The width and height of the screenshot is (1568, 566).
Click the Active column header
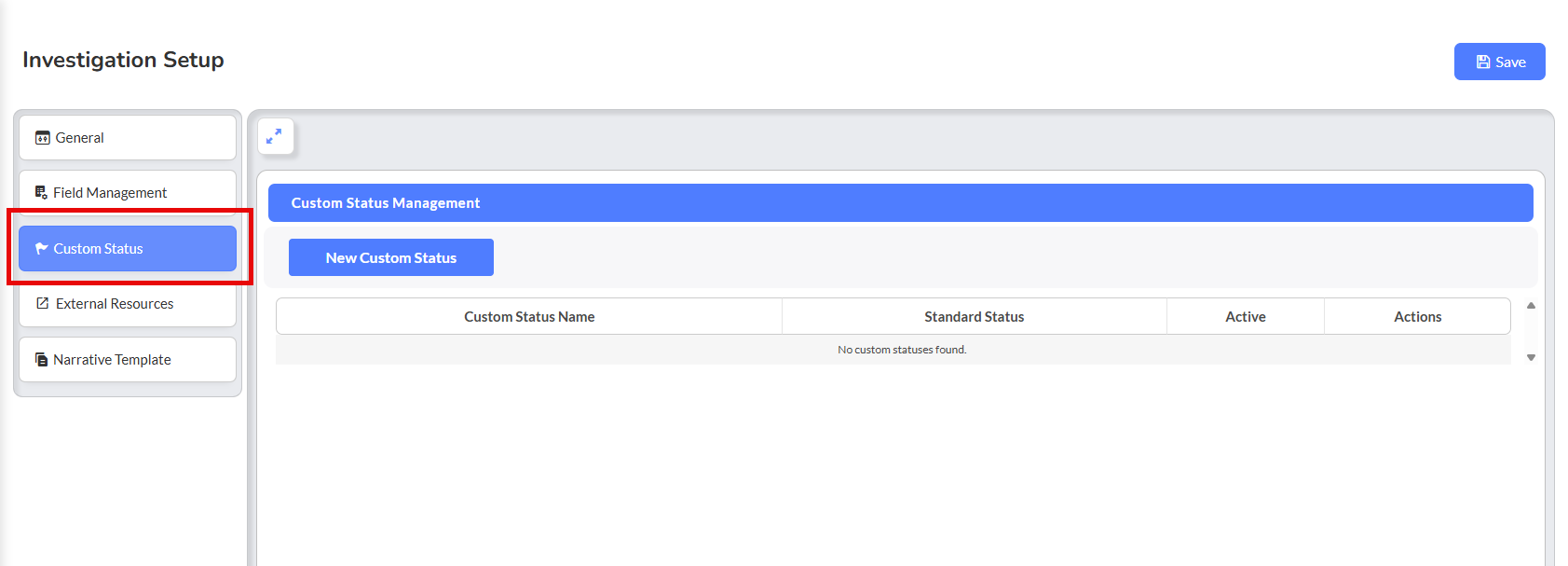pos(1245,317)
